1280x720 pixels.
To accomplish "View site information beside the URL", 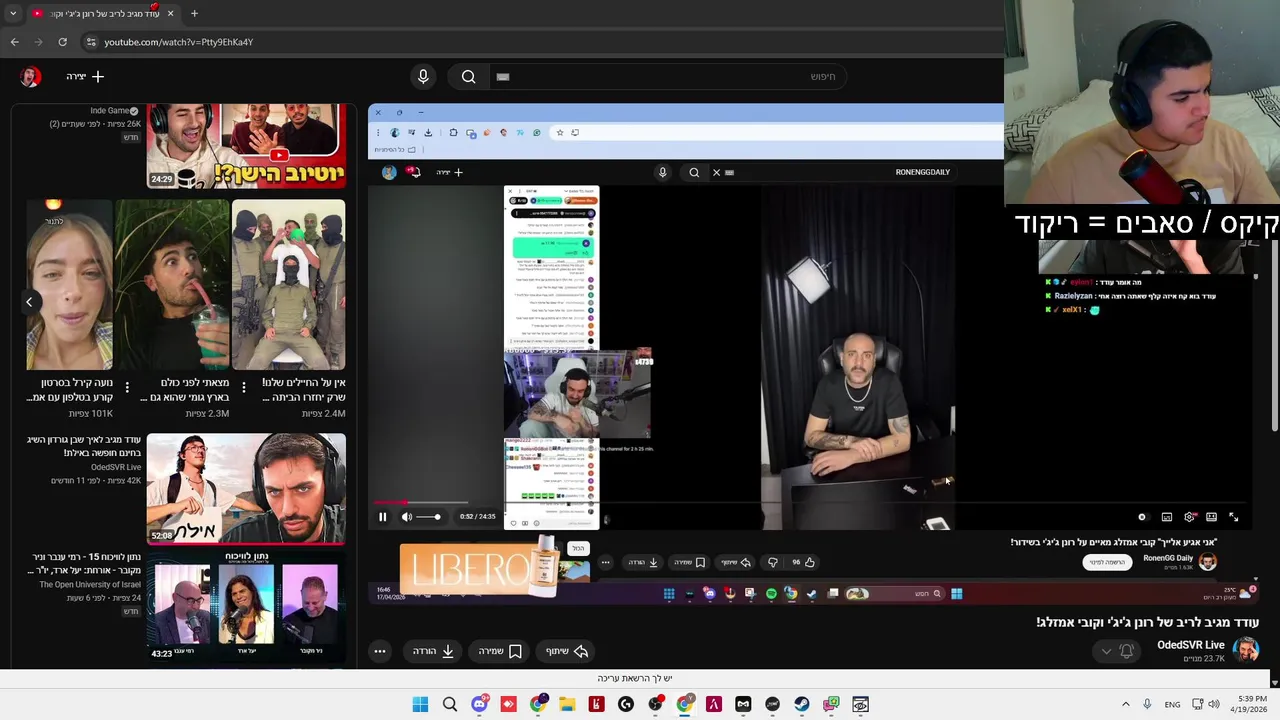I will click(x=91, y=42).
